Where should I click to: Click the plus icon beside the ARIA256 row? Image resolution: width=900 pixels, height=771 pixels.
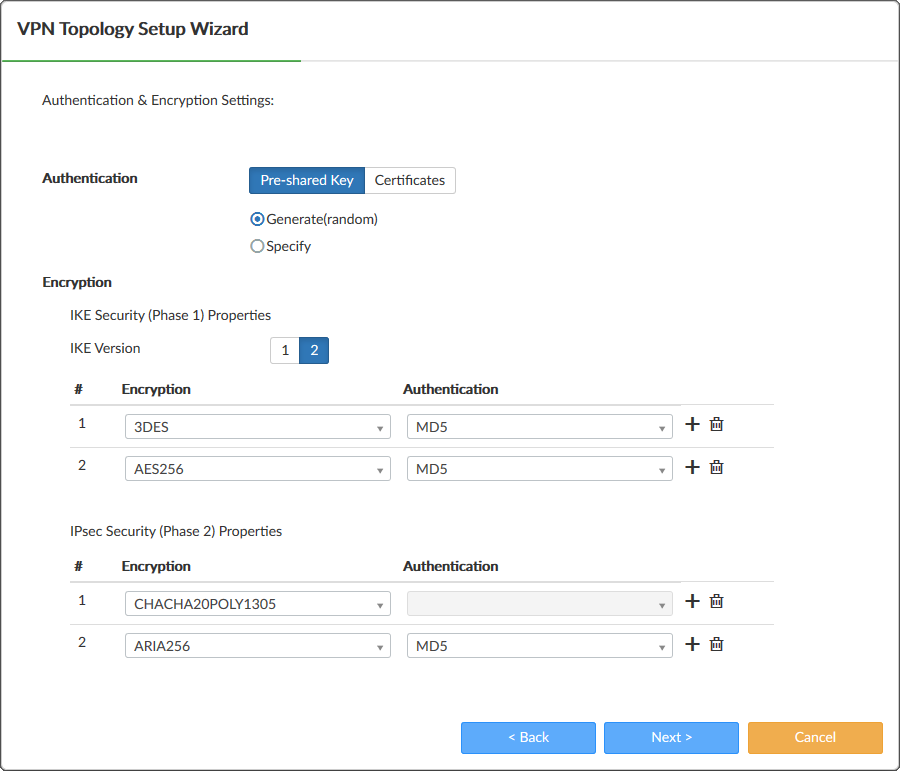(692, 644)
